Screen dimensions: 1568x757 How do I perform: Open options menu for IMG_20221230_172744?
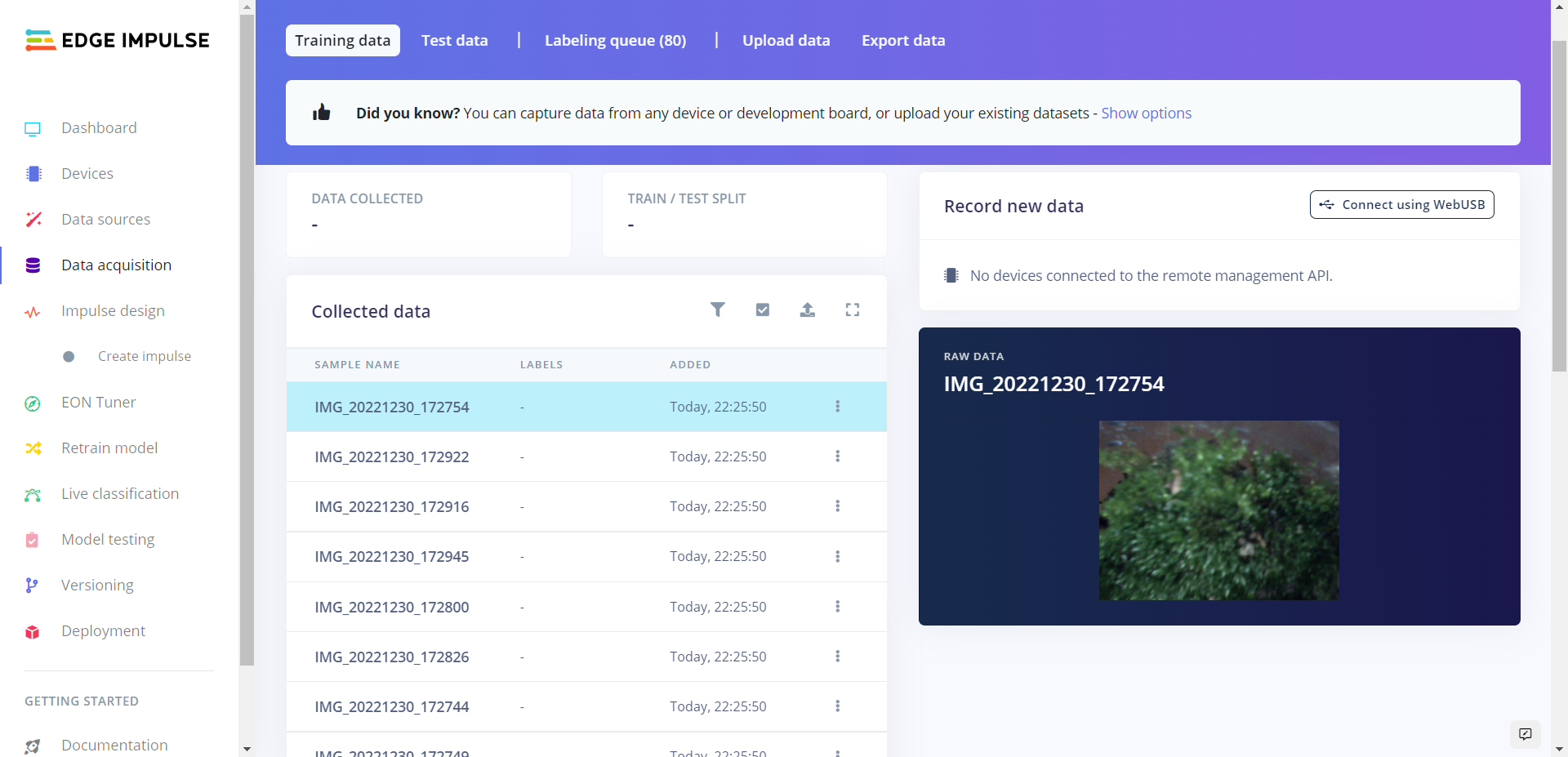[x=838, y=706]
